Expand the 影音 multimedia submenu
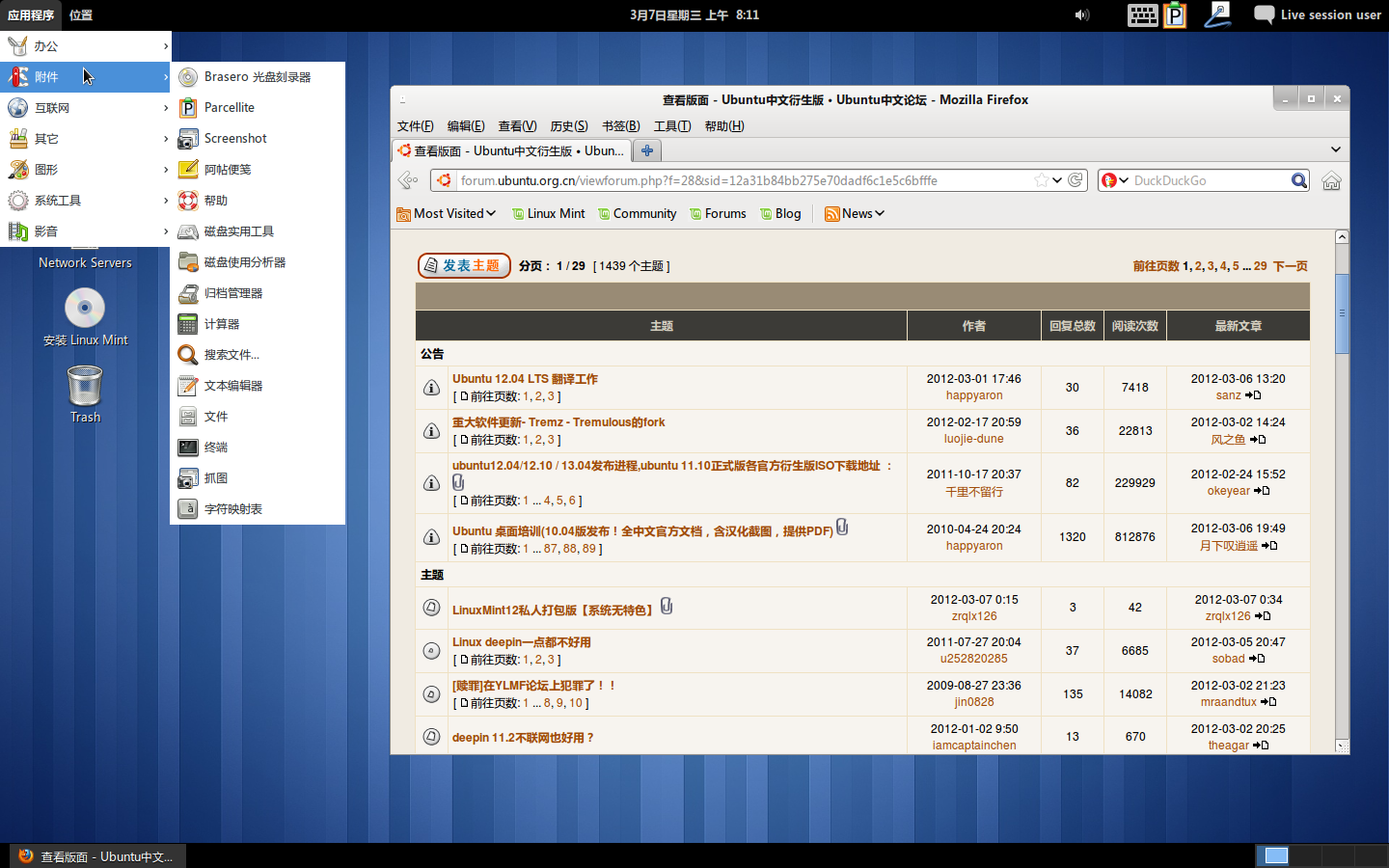 [x=85, y=231]
